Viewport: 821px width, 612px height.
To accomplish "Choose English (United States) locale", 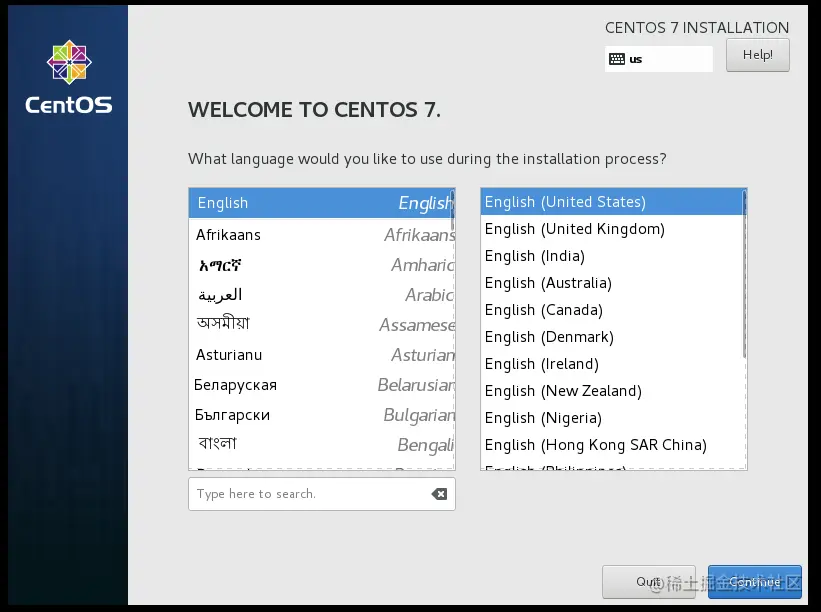I will (x=612, y=202).
